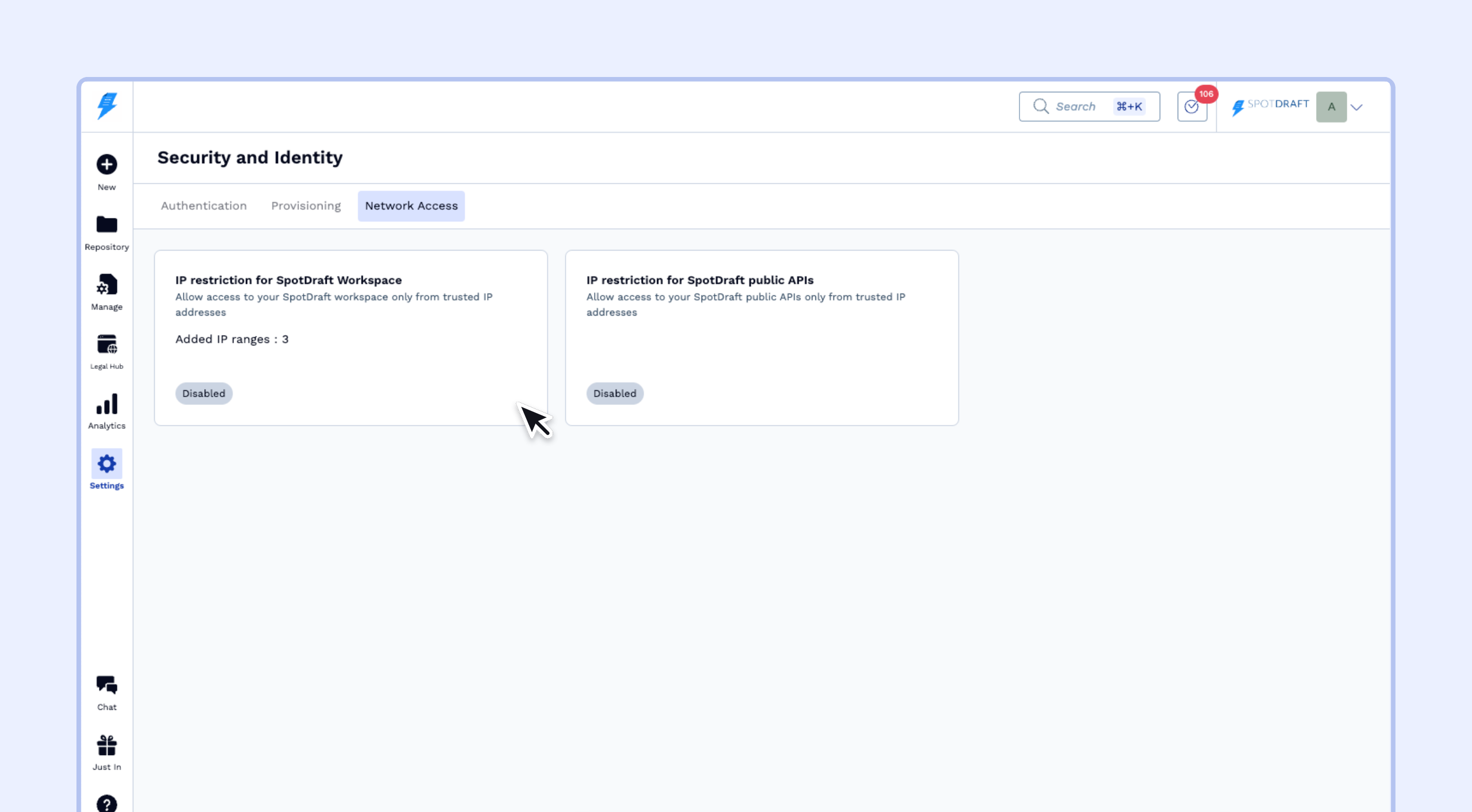Open Analytics bar chart icon
Viewport: 1472px width, 812px height.
106,405
